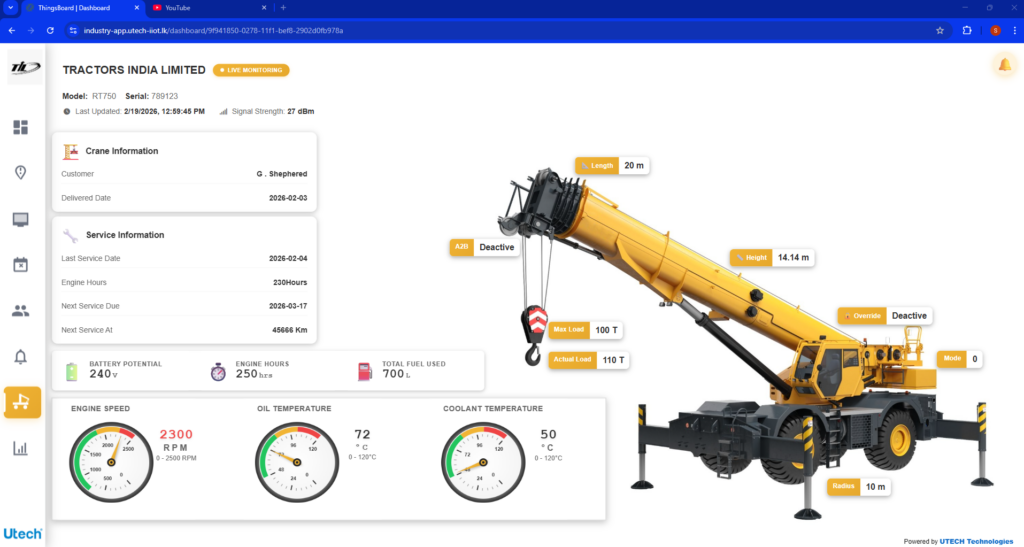Click the Actual Load 110 T label
This screenshot has width=1024, height=547.
pyautogui.click(x=589, y=360)
